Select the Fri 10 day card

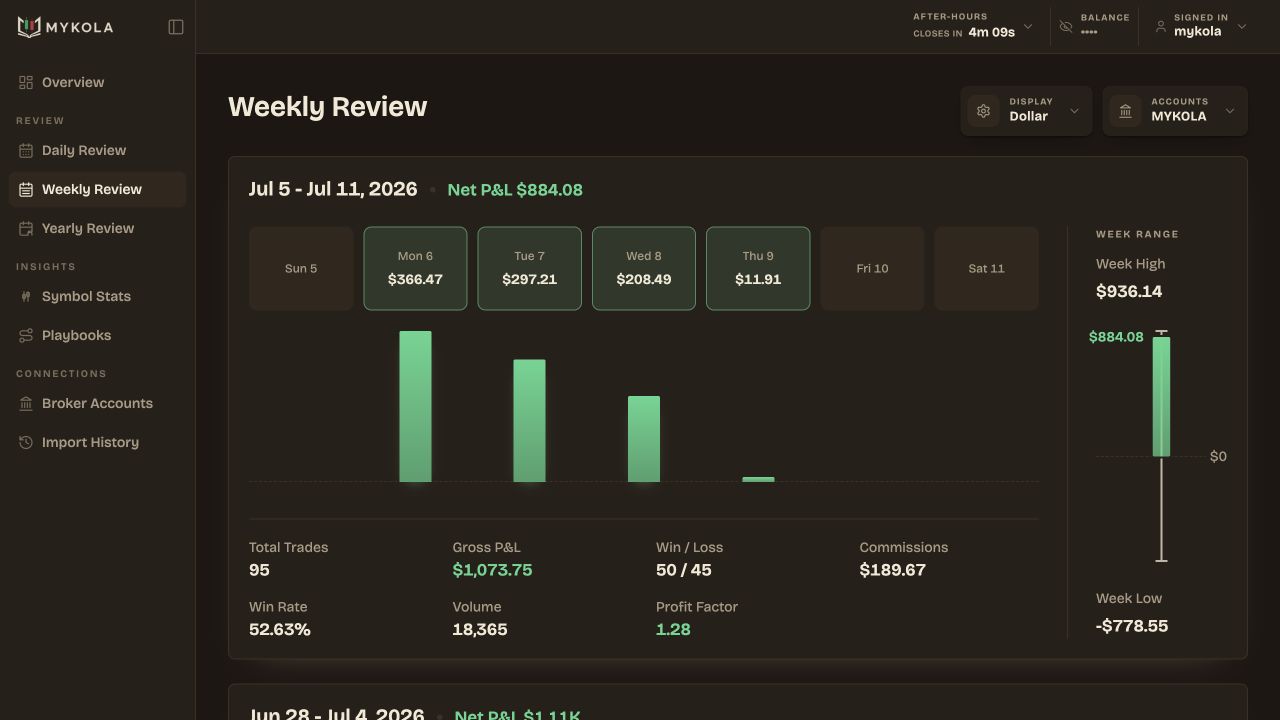(x=872, y=268)
